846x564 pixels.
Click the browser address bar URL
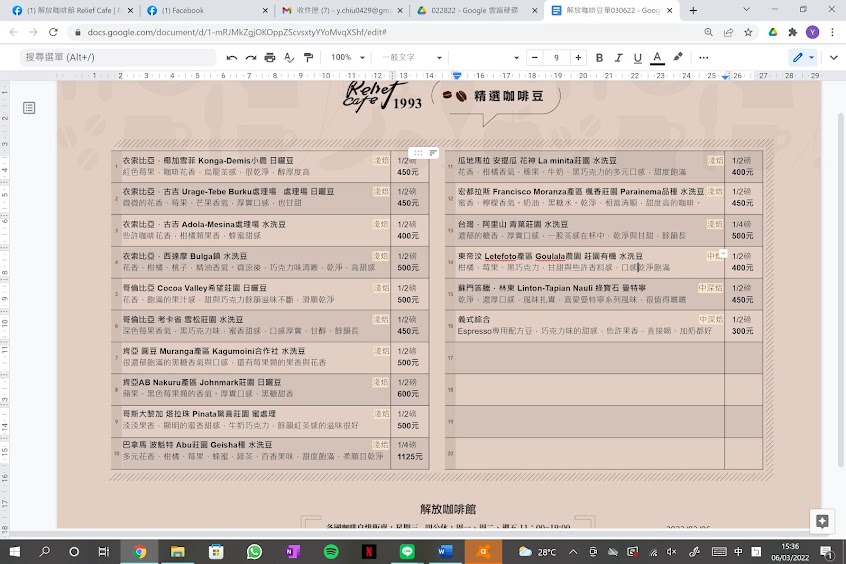tap(237, 32)
